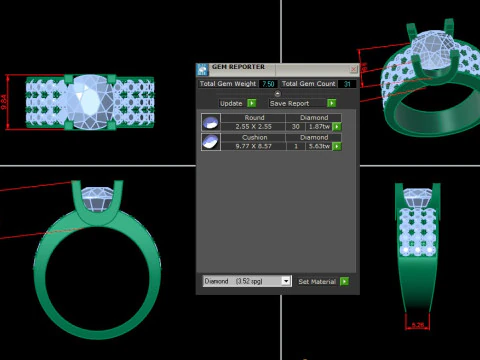Click the "5.63tw" weight value
The width and height of the screenshot is (480, 360).
pos(319,146)
